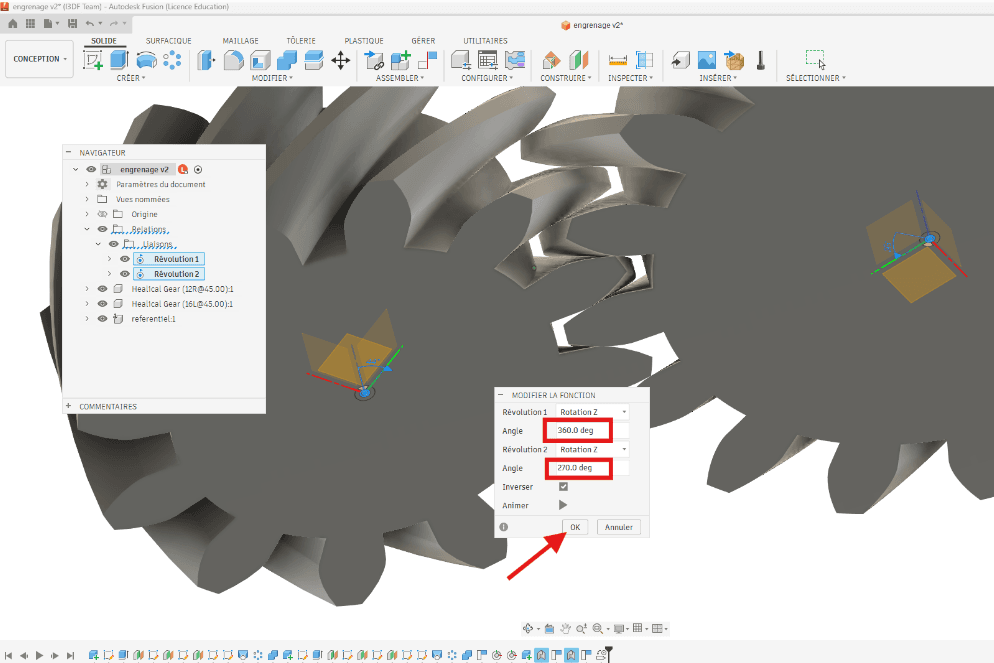Open the UTILITAIRES tab
Screen dimensions: 994x663
(485, 41)
